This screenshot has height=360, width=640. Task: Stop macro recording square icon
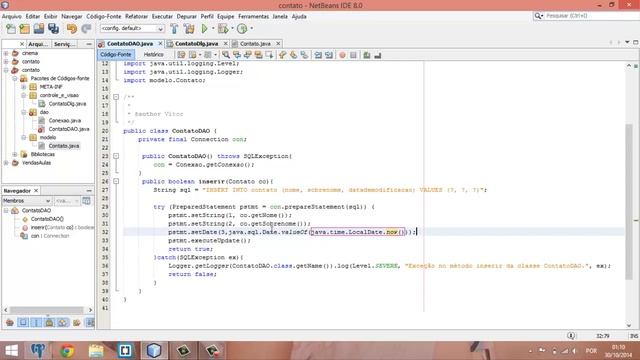click(353, 55)
